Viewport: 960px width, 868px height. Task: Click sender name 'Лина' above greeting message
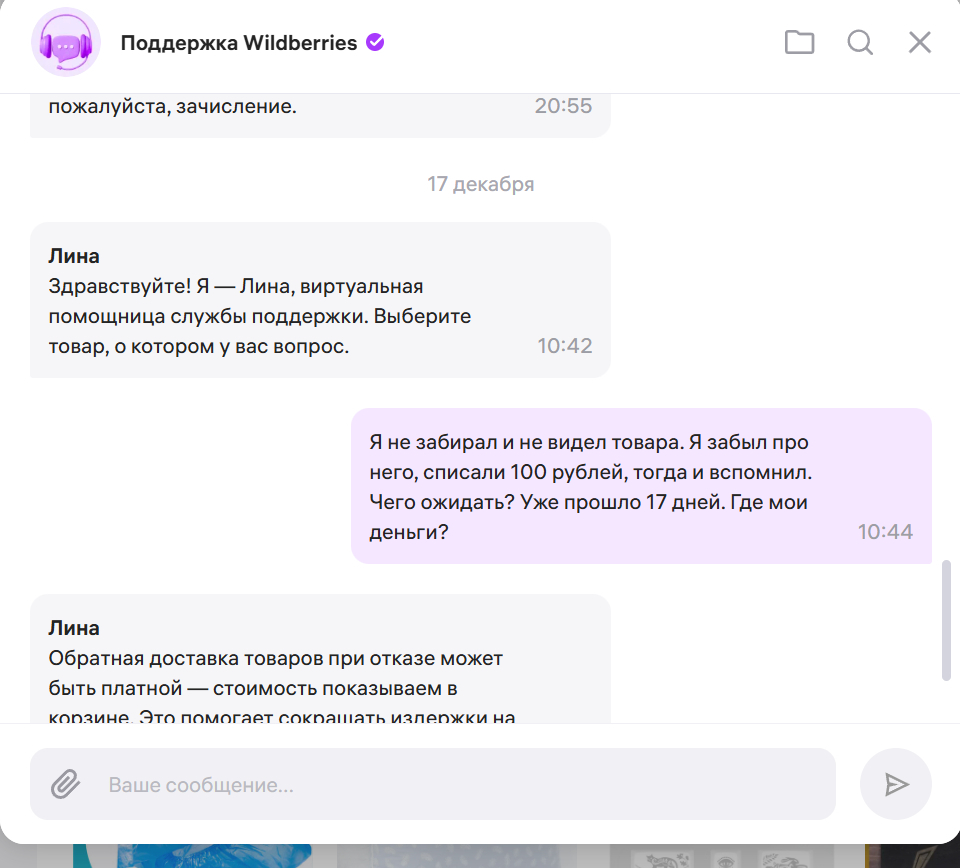73,256
